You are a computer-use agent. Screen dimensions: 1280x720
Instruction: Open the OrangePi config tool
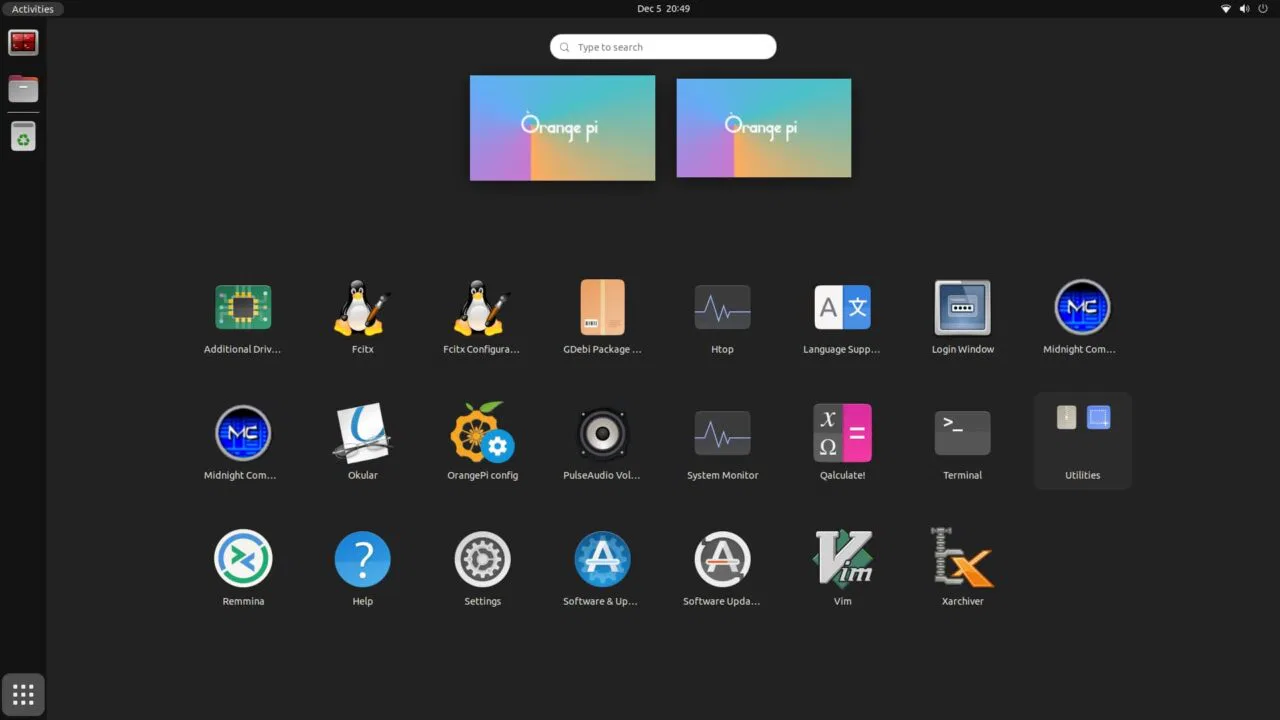coord(482,433)
